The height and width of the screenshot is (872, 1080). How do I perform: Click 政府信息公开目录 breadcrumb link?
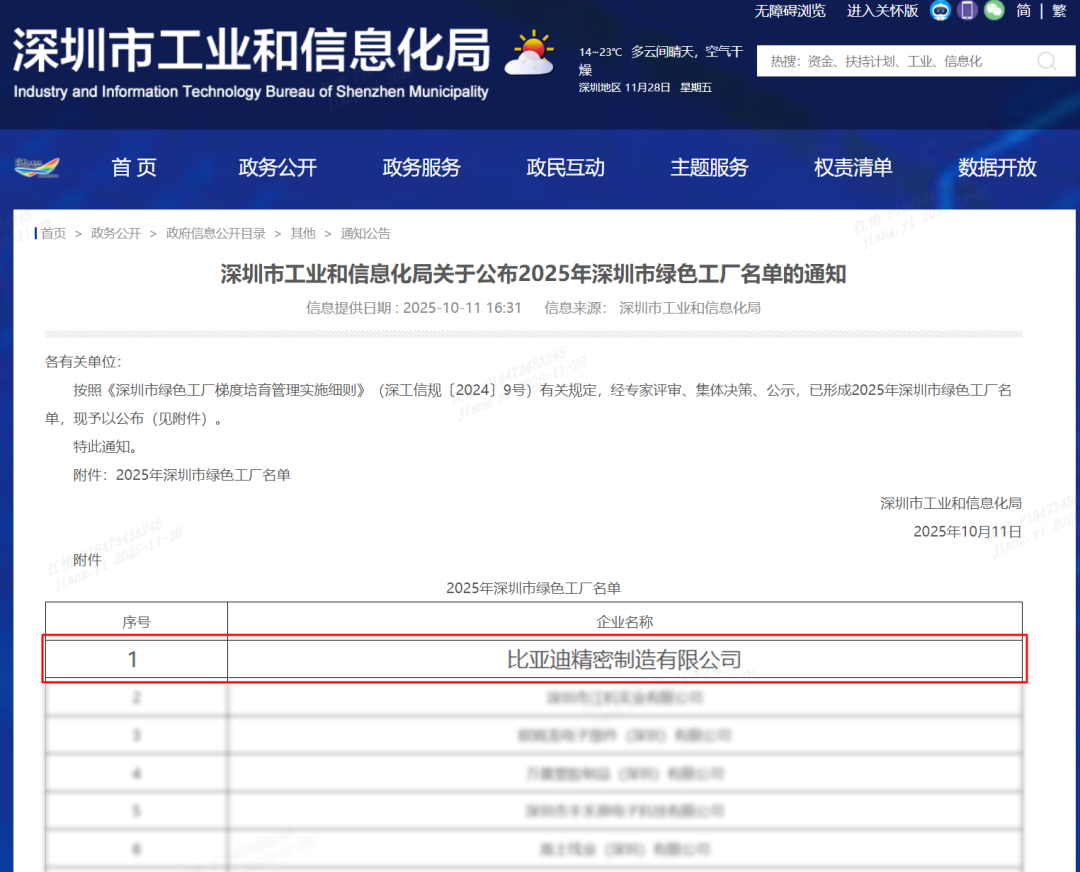click(x=216, y=233)
